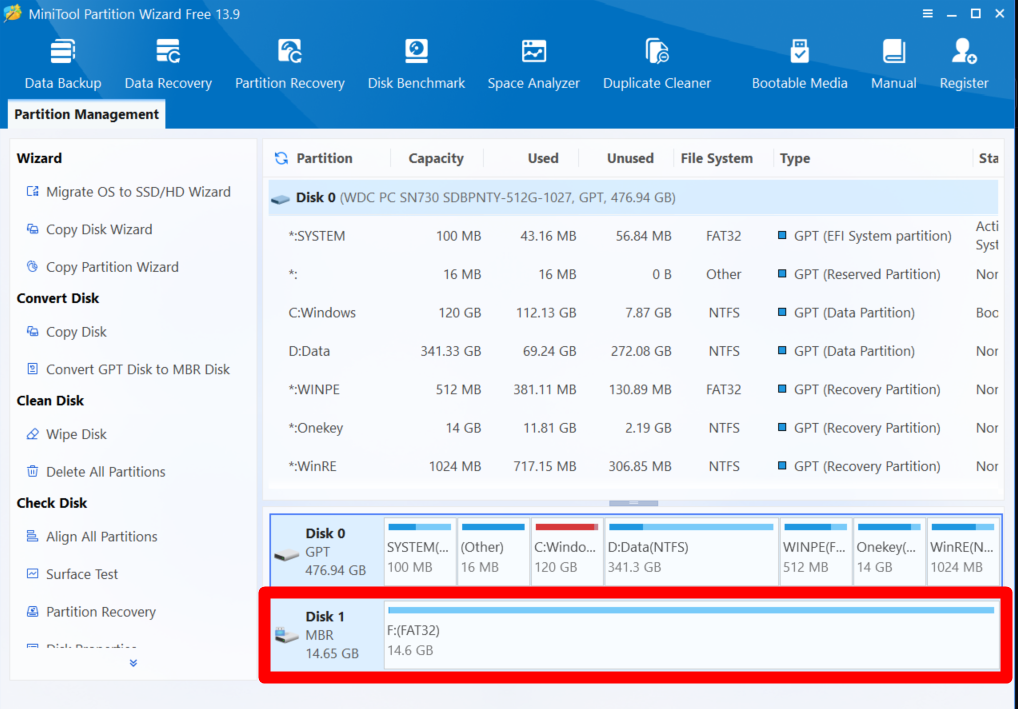This screenshot has height=709, width=1018.
Task: Select Align All Partitions
Action: coord(92,537)
